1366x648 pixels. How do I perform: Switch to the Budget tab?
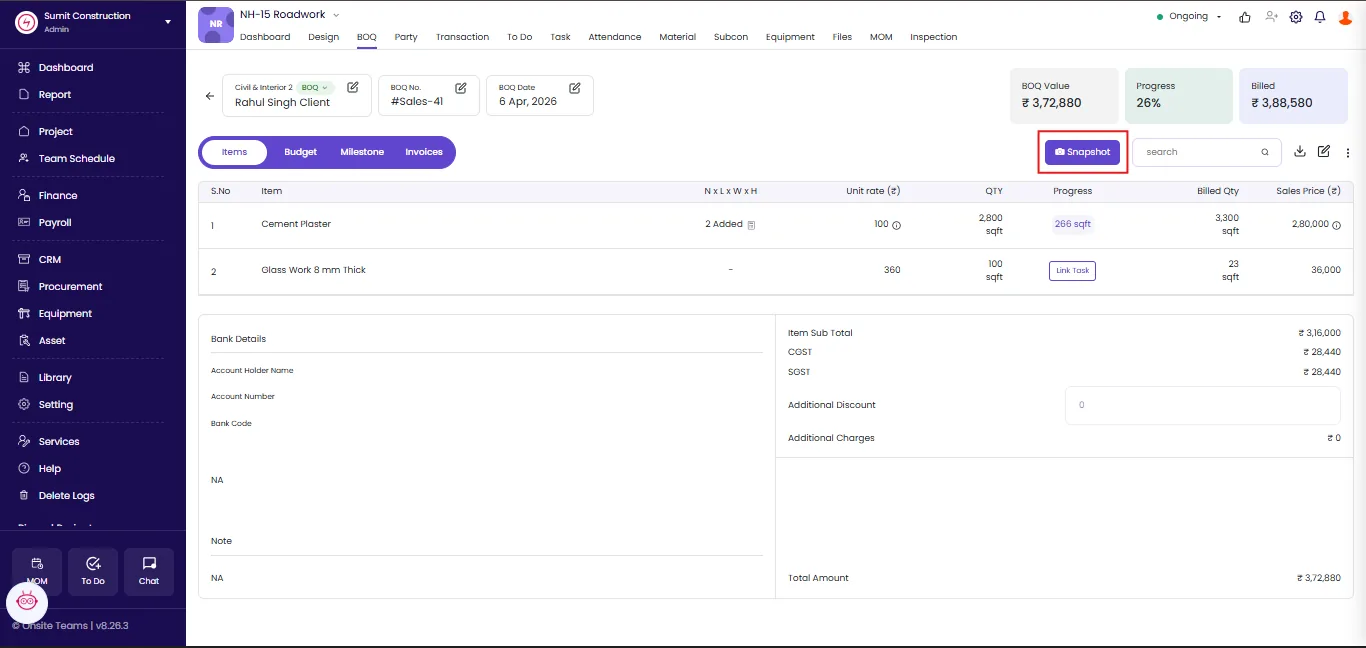click(300, 152)
